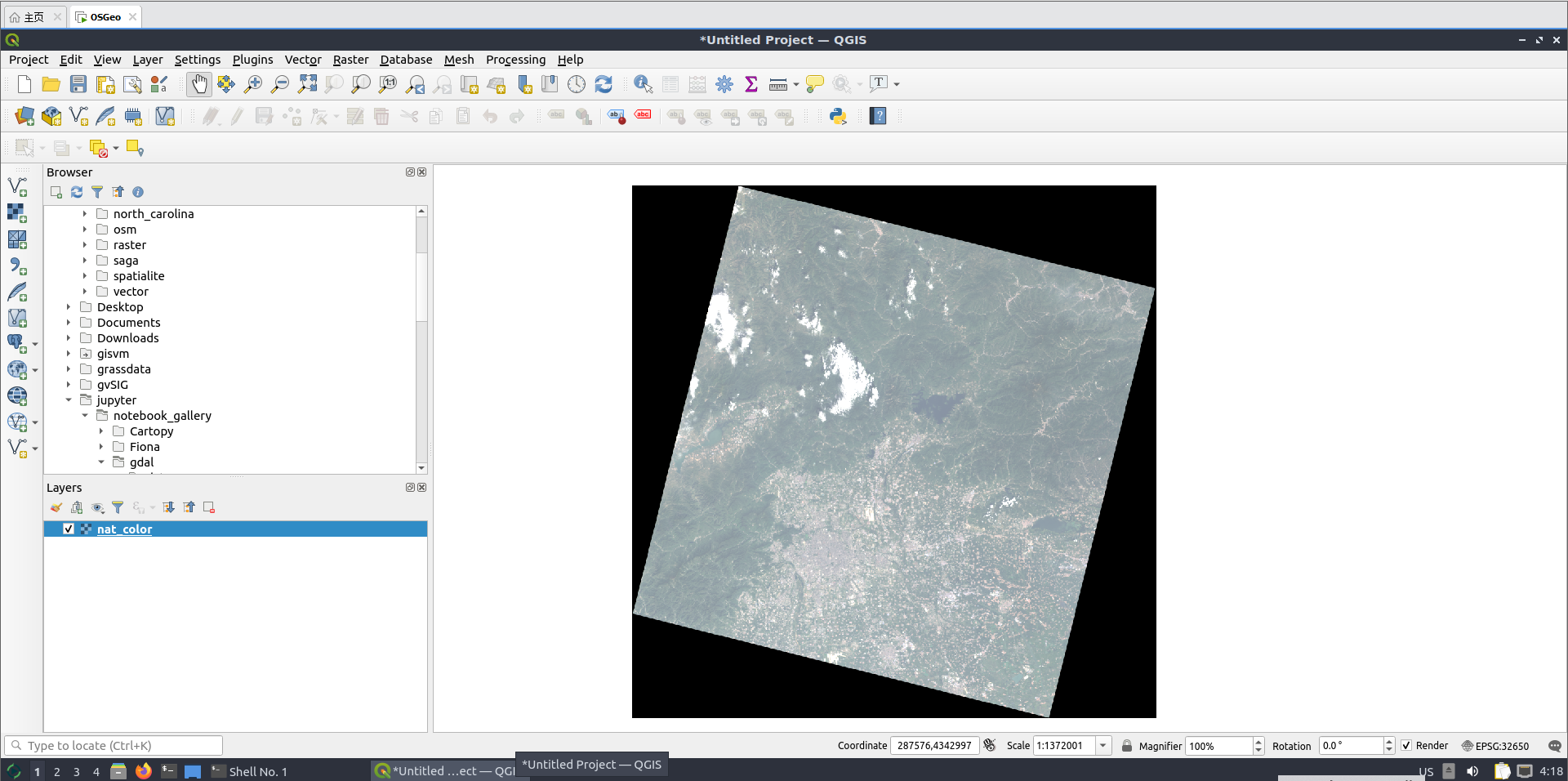The height and width of the screenshot is (781, 1568).
Task: Refresh the Browser panel
Action: [77, 192]
